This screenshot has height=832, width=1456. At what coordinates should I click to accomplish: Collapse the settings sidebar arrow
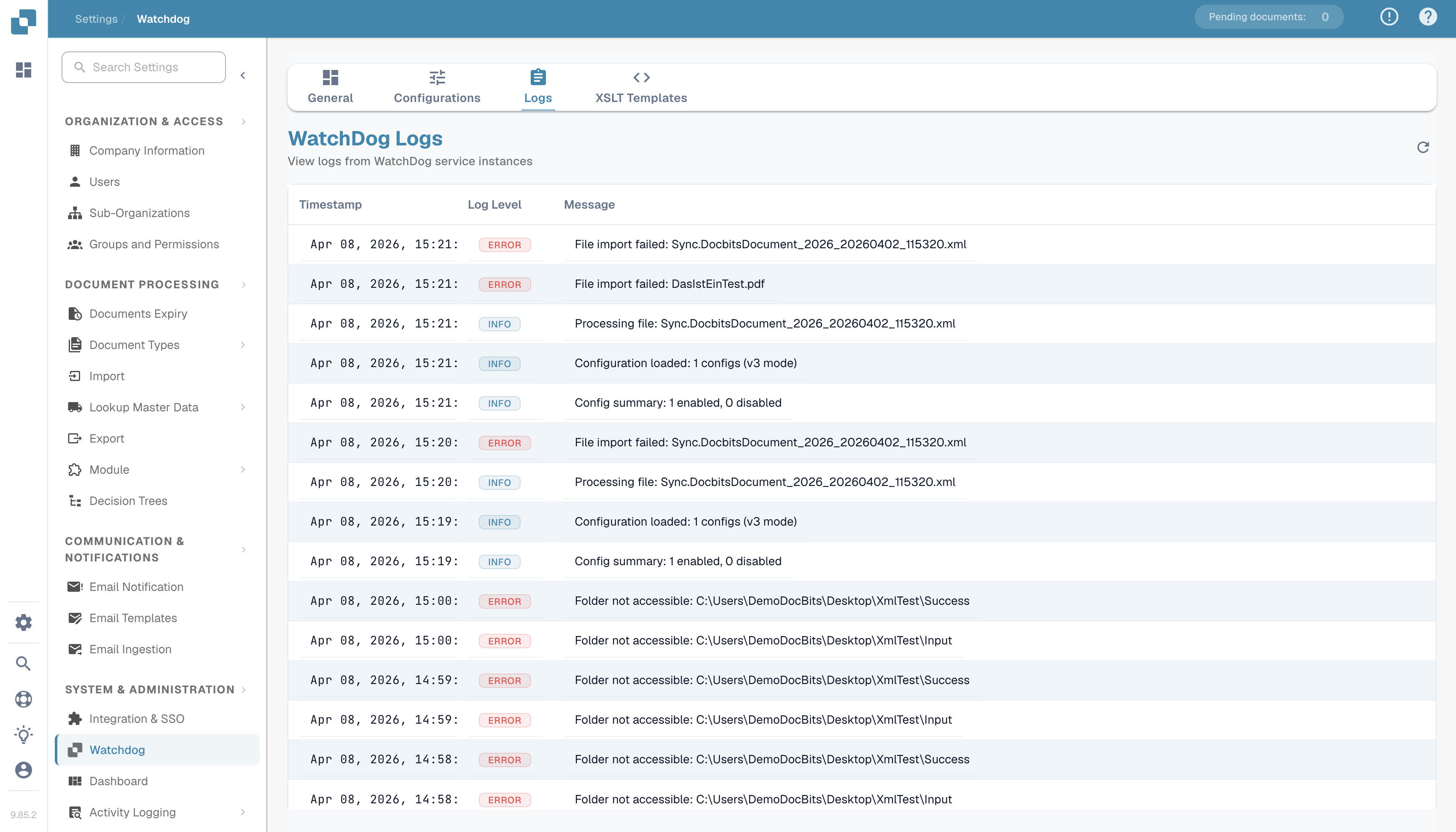click(x=243, y=75)
